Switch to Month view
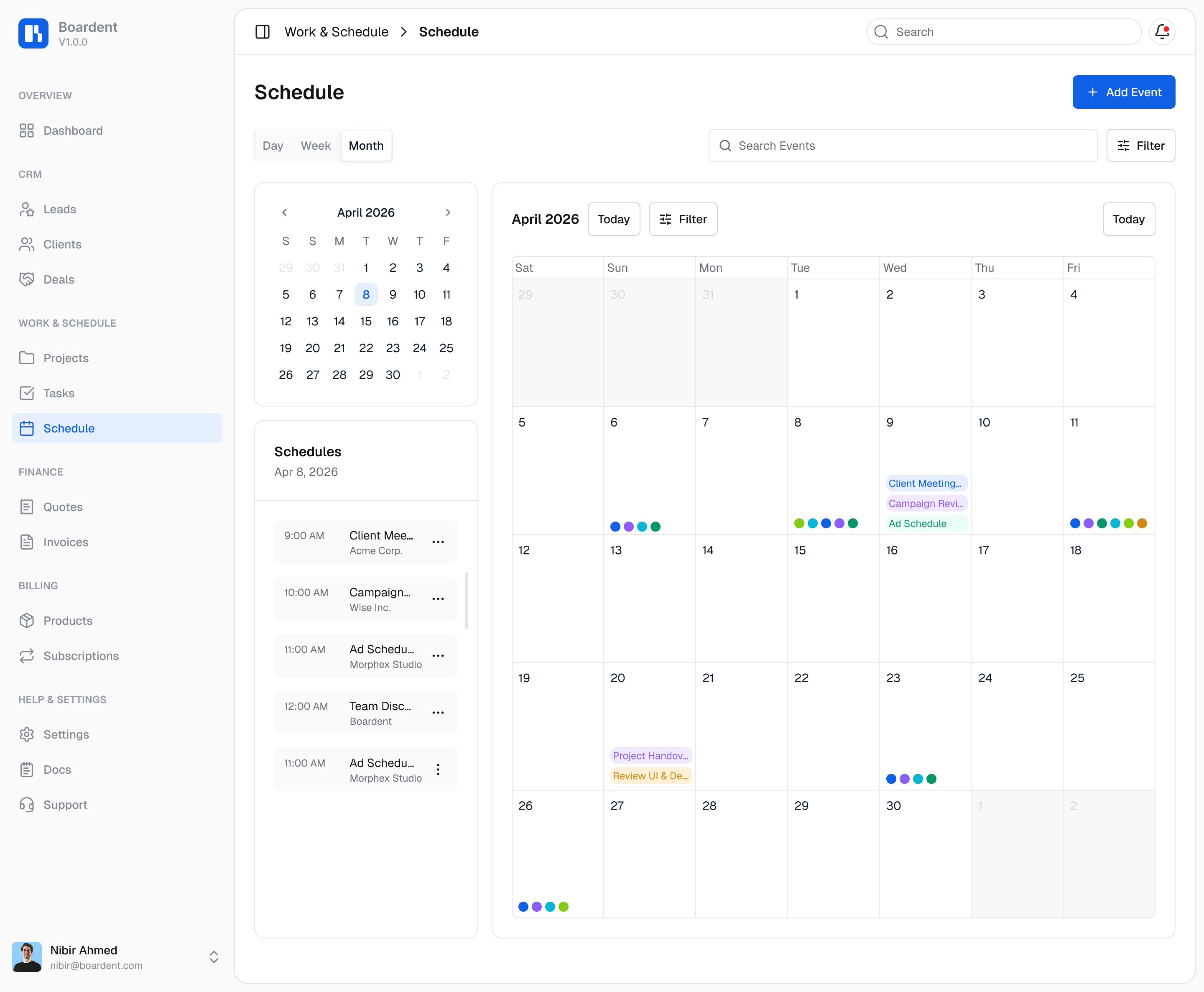Image resolution: width=1204 pixels, height=992 pixels. [x=366, y=146]
